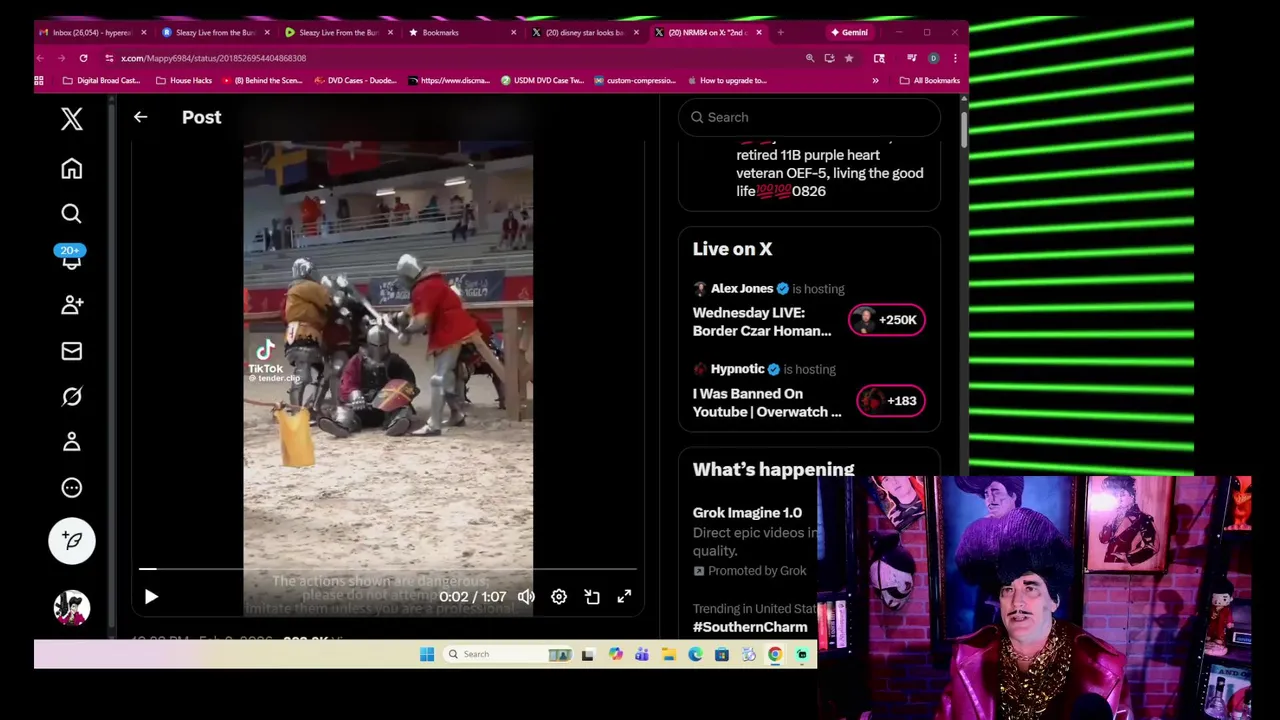Open House Hacks bookmark folder
Image resolution: width=1280 pixels, height=720 pixels.
183,80
